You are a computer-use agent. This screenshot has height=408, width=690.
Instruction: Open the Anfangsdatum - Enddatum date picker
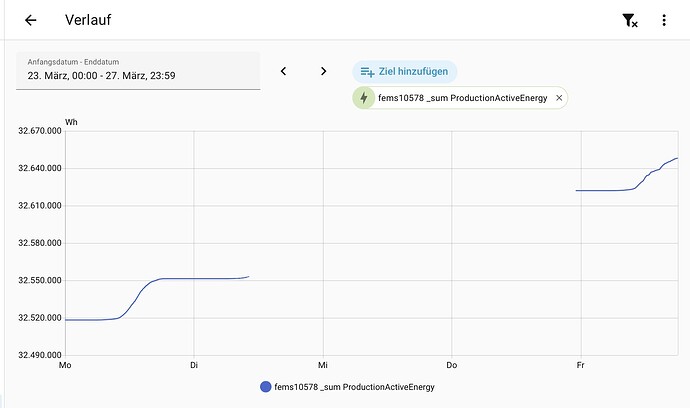click(x=138, y=70)
